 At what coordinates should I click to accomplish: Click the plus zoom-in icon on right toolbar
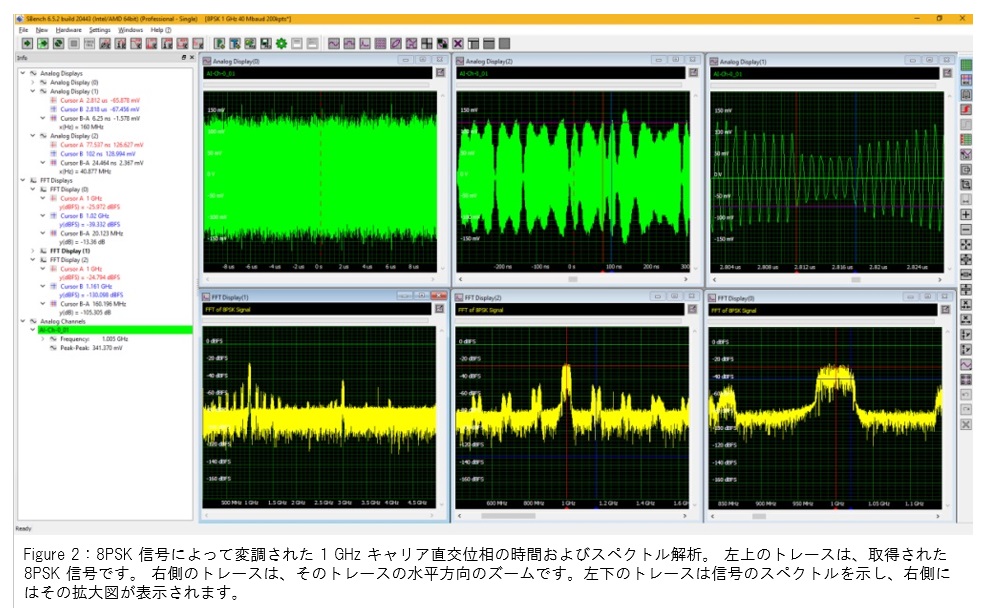(966, 214)
